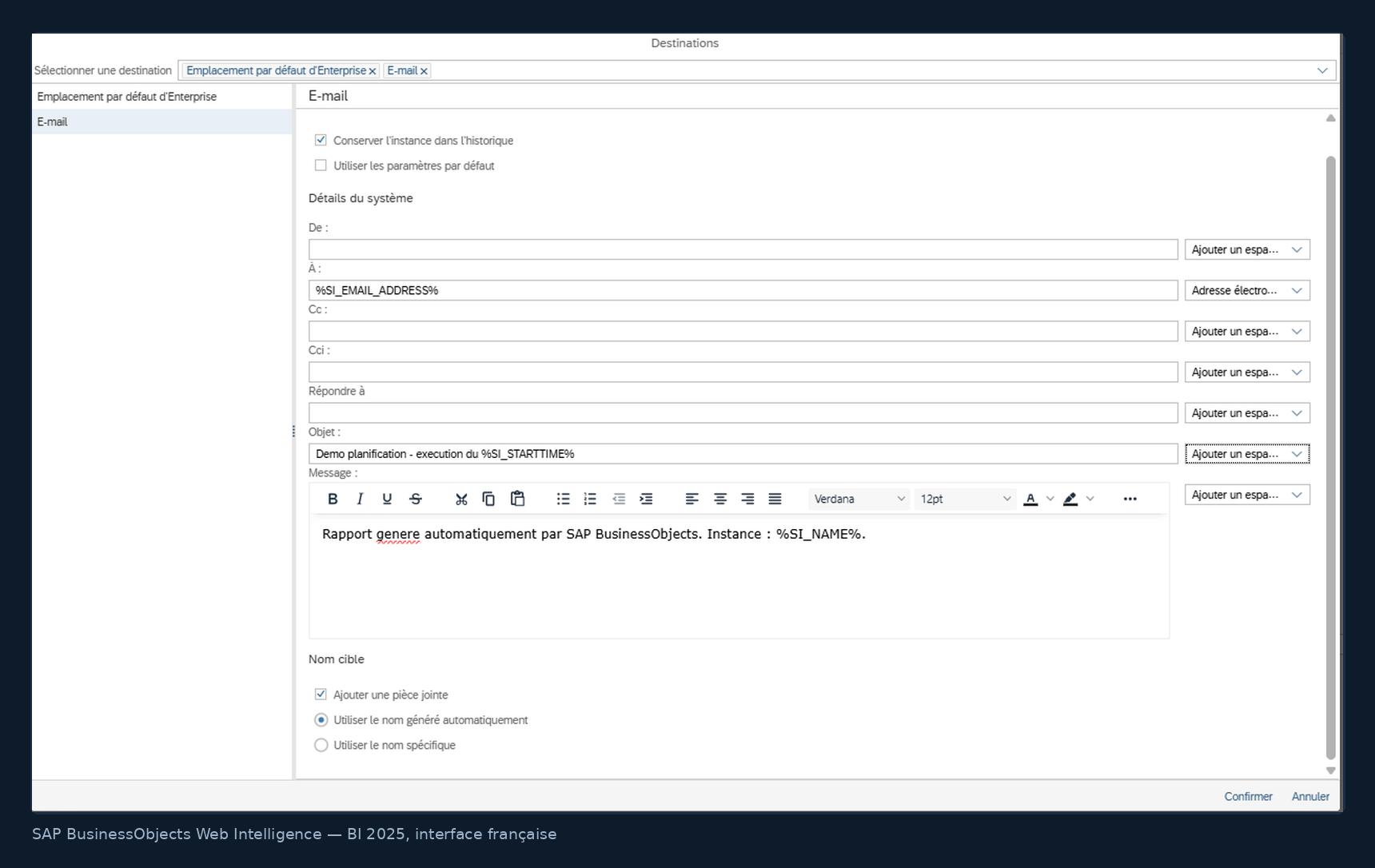Toggle strikethrough formatting in message editor
This screenshot has height=868, width=1375.
point(416,499)
